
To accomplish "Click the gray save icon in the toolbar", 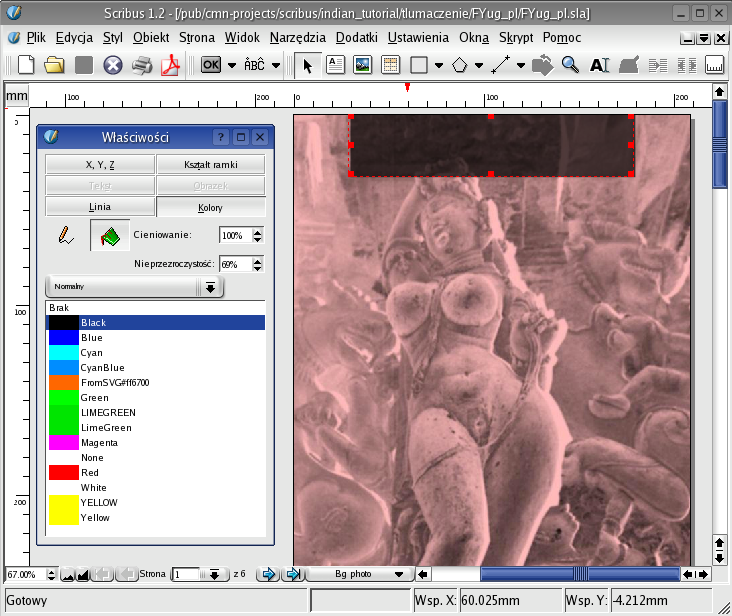I will [84, 65].
